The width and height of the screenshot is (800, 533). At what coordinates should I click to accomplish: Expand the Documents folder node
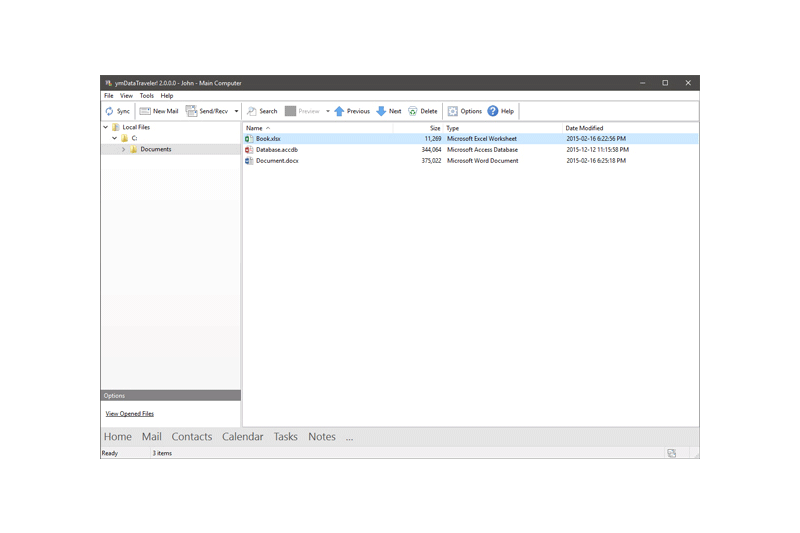(123, 149)
